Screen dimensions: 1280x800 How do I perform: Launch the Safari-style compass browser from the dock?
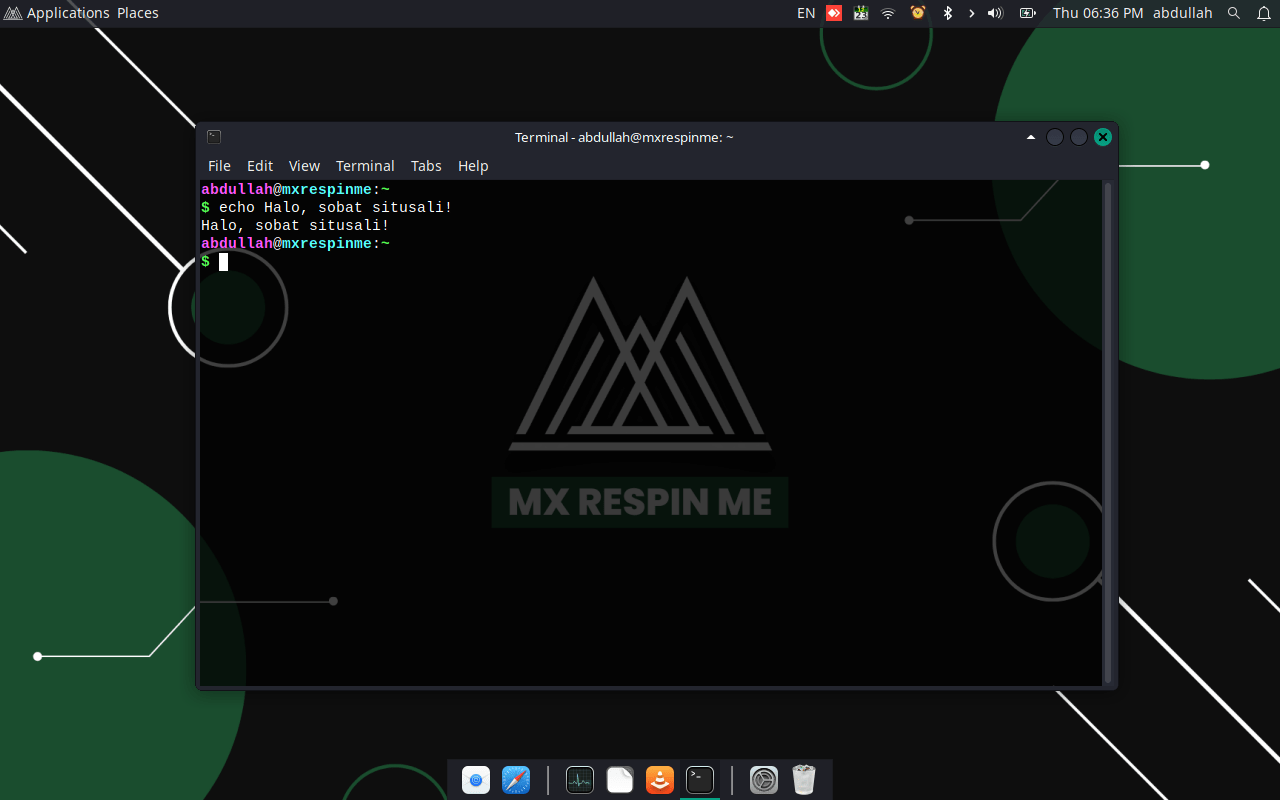(x=516, y=780)
